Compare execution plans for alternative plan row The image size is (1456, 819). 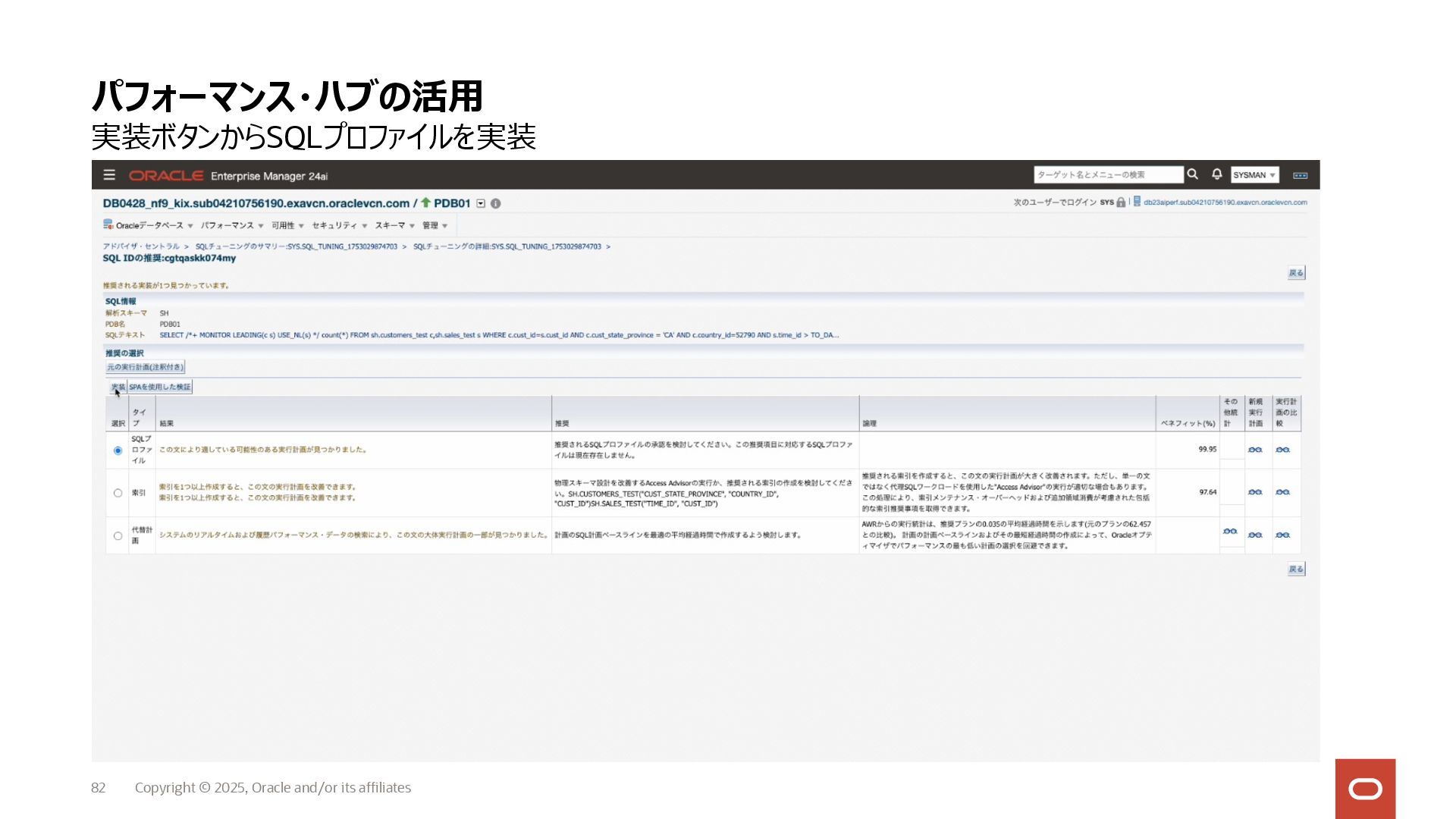coord(1282,535)
